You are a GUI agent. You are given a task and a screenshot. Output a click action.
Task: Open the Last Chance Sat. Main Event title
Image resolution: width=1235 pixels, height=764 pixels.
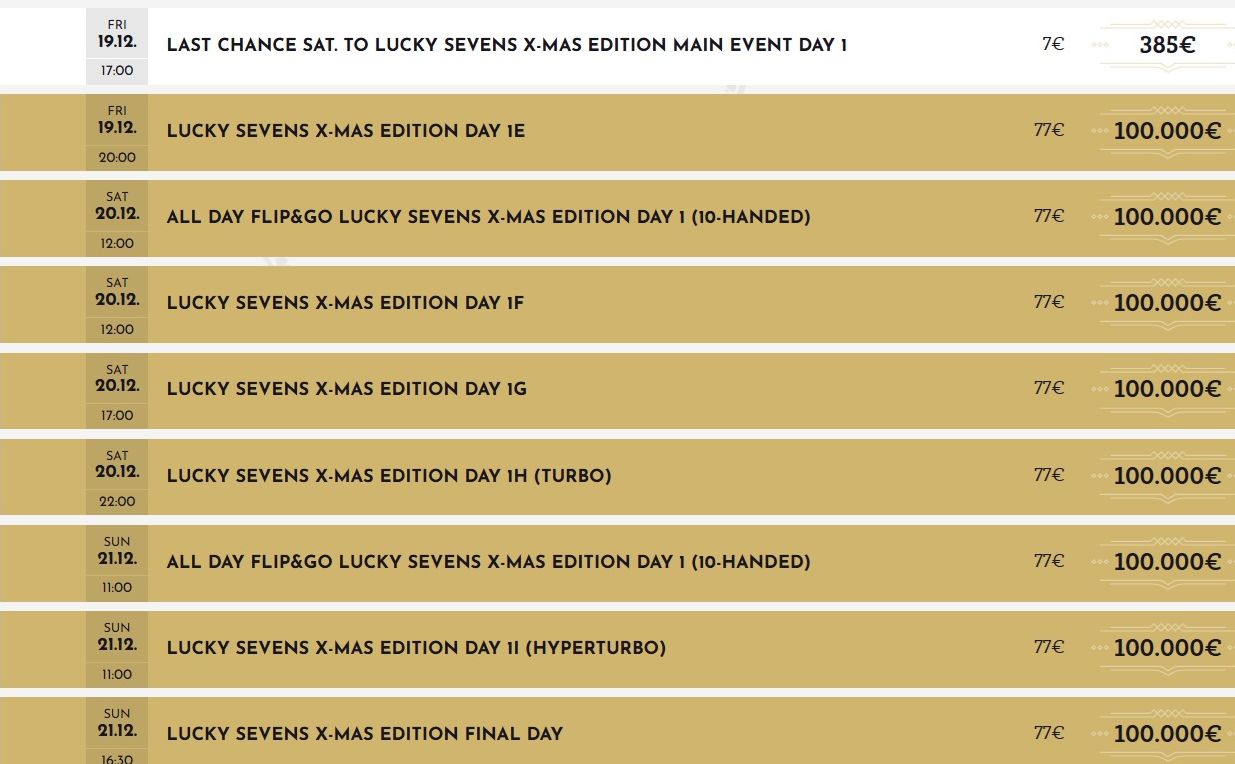pos(506,45)
